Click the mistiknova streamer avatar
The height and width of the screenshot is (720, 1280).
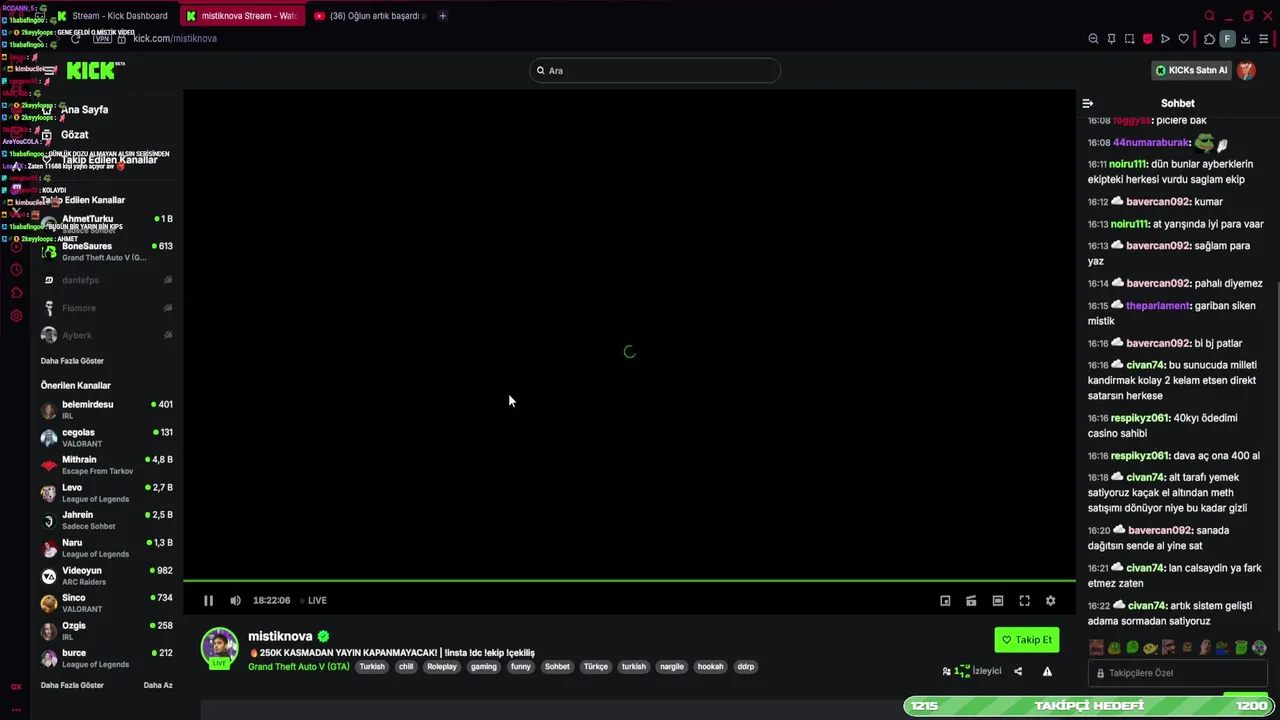219,647
